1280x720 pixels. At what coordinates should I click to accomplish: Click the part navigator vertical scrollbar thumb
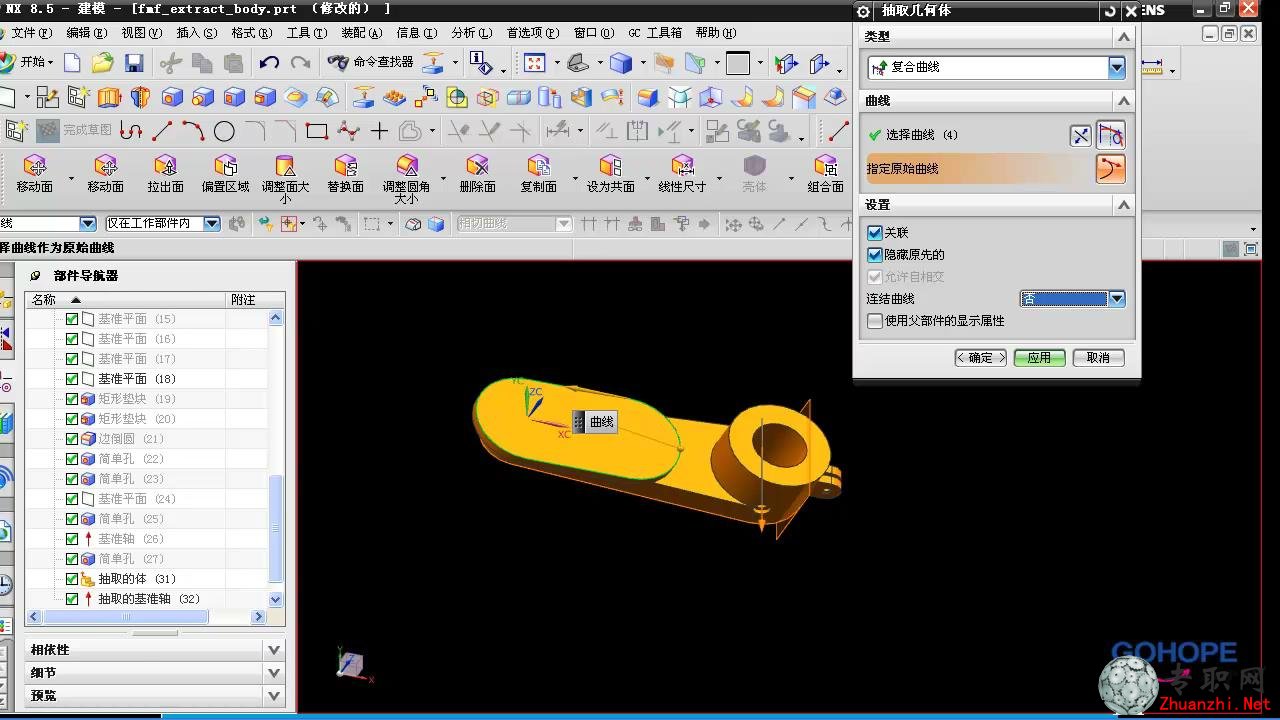tap(276, 527)
